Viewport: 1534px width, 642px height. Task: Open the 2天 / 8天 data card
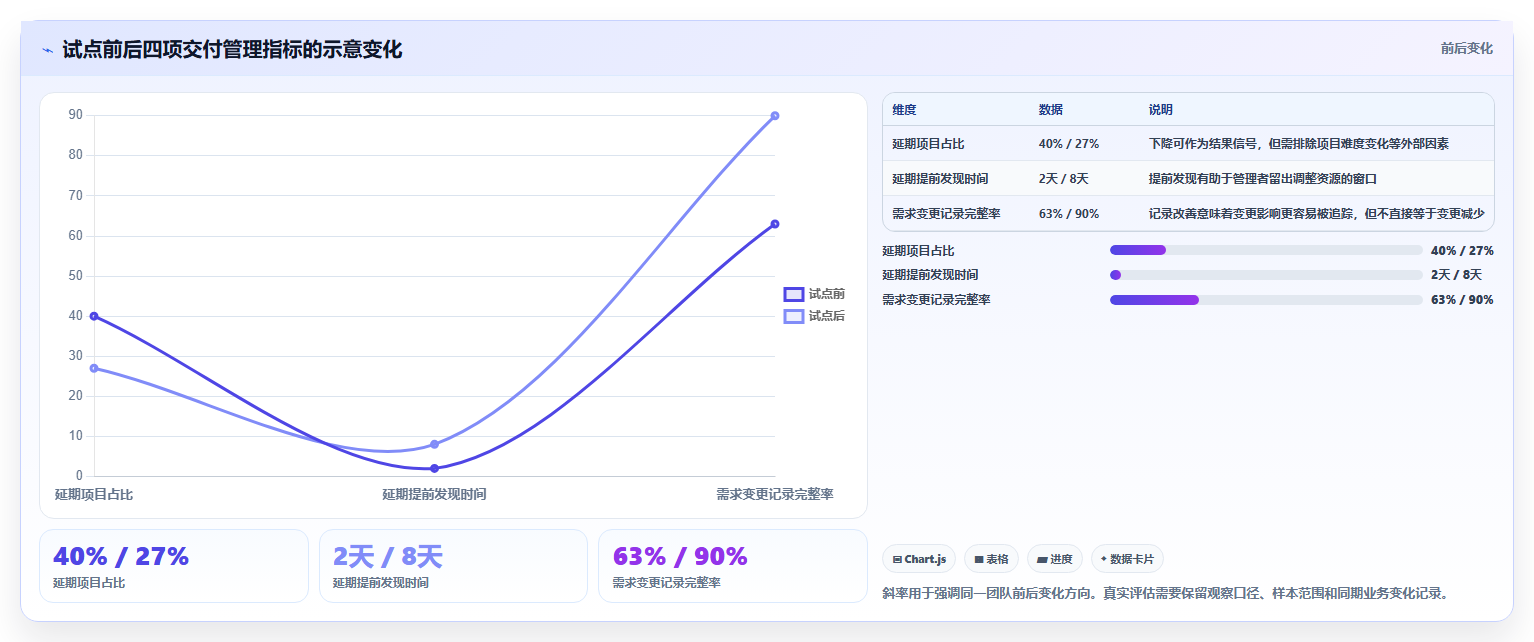(453, 566)
